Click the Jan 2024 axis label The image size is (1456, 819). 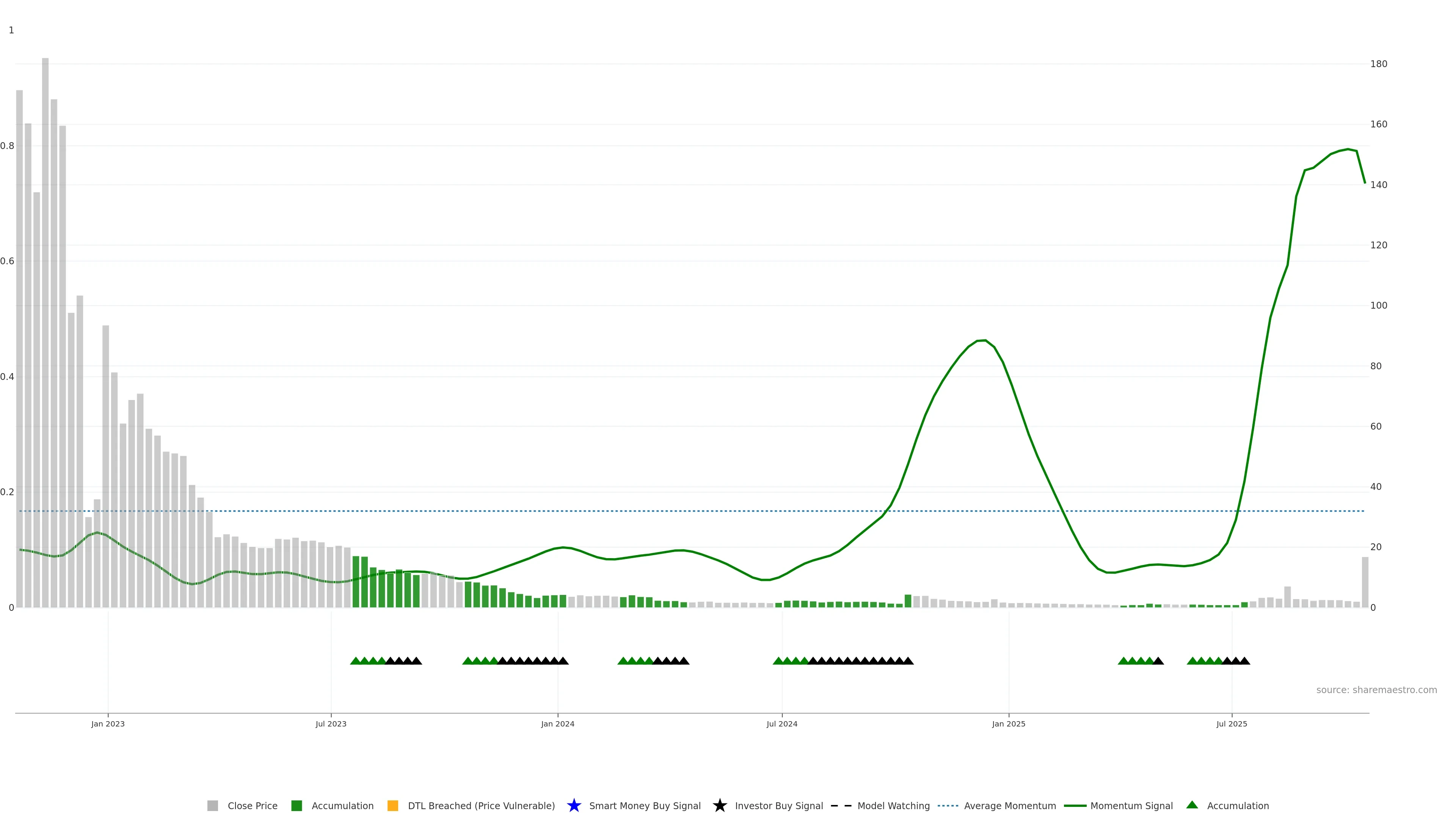coord(557,723)
